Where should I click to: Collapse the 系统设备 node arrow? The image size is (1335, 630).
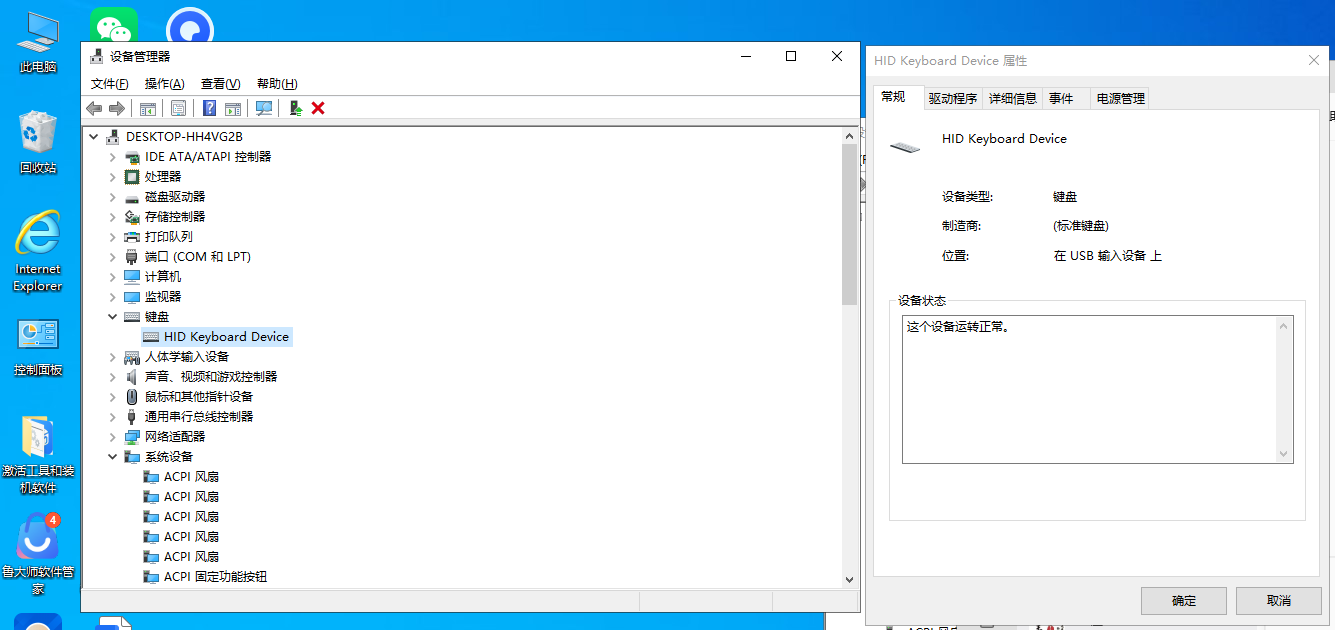(x=113, y=456)
